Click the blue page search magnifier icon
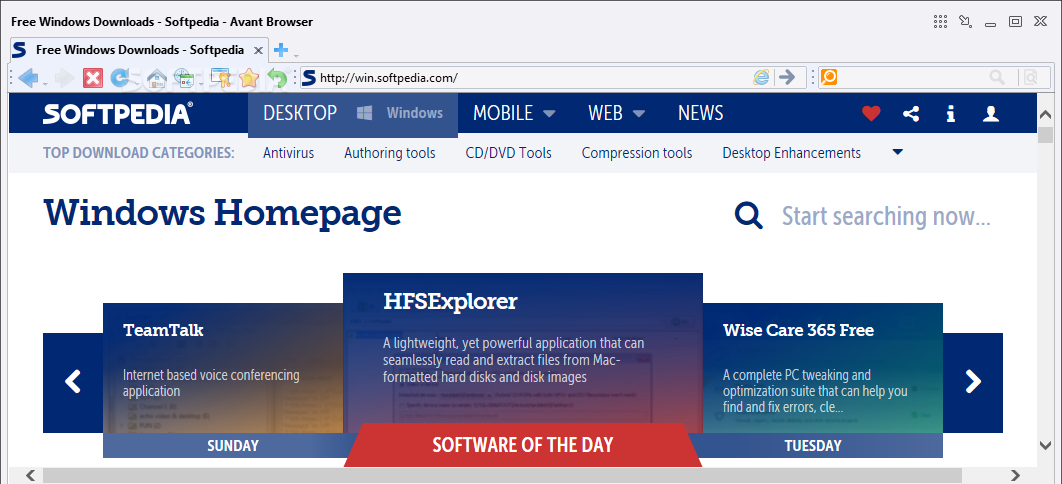The image size is (1062, 484). [x=748, y=216]
